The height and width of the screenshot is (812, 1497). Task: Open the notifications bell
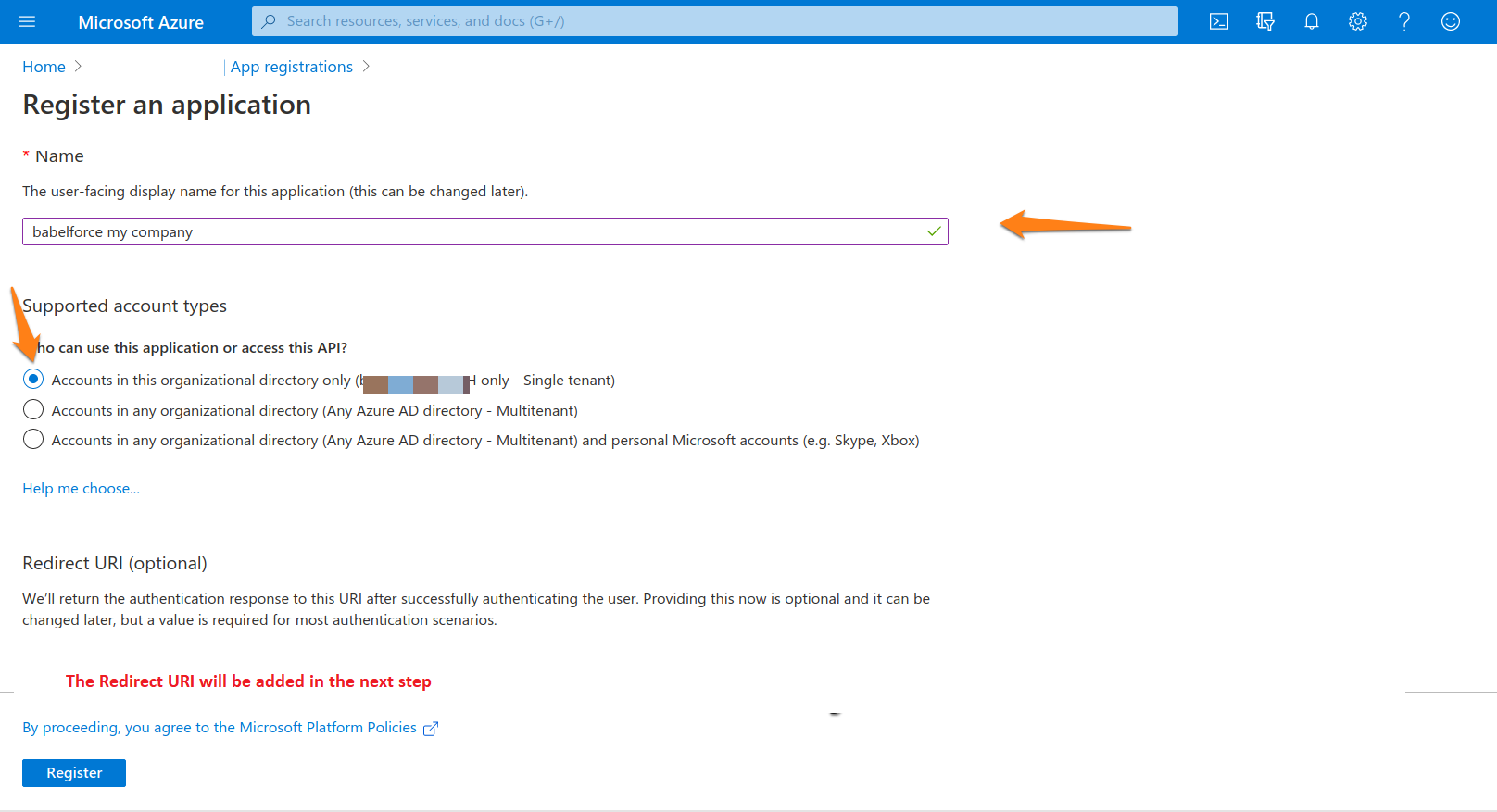(1312, 21)
